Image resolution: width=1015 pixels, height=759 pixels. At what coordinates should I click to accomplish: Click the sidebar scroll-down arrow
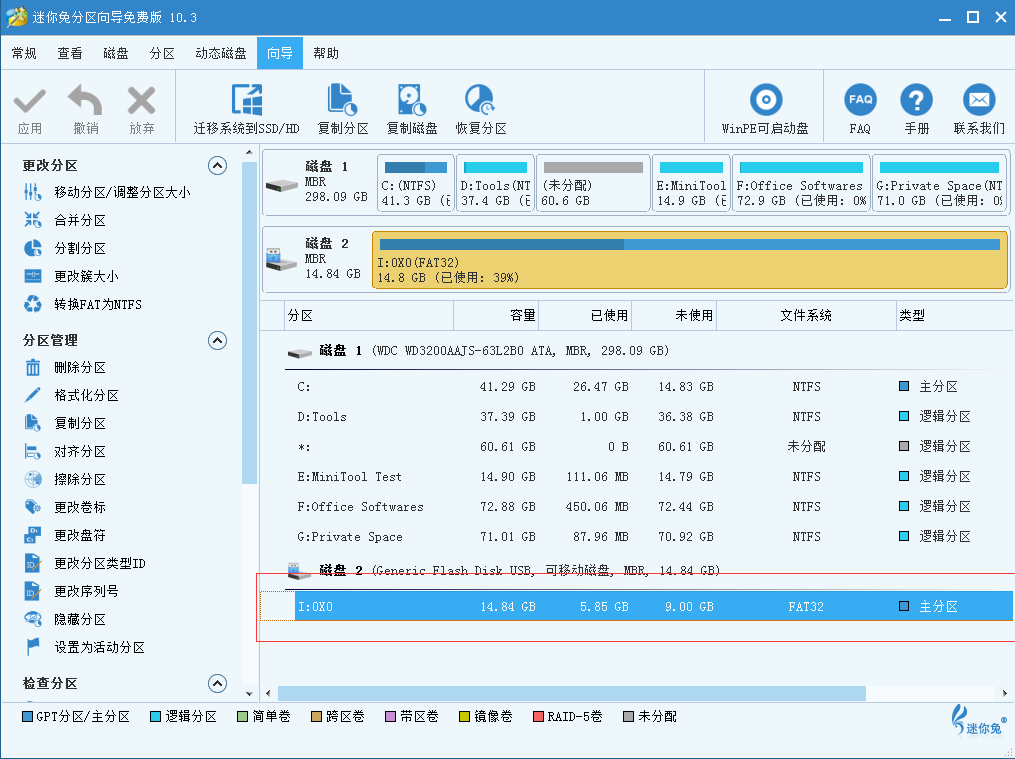(249, 693)
